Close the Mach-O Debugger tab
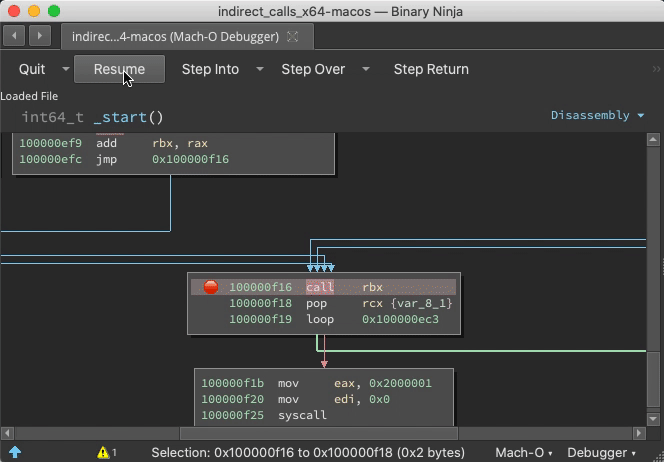Screen dimensions: 664x462 [292, 37]
